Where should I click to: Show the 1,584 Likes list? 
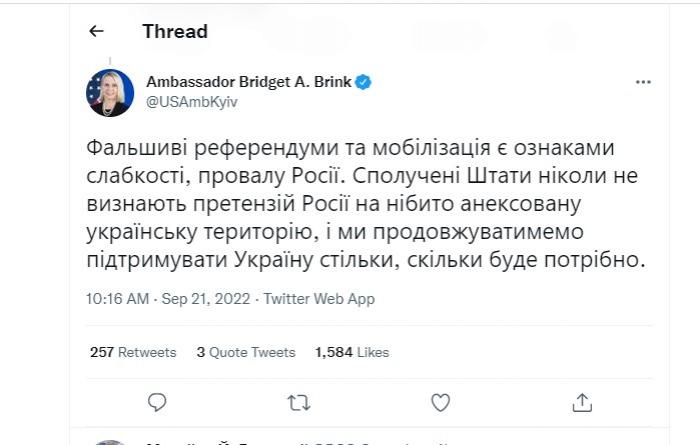coord(352,352)
